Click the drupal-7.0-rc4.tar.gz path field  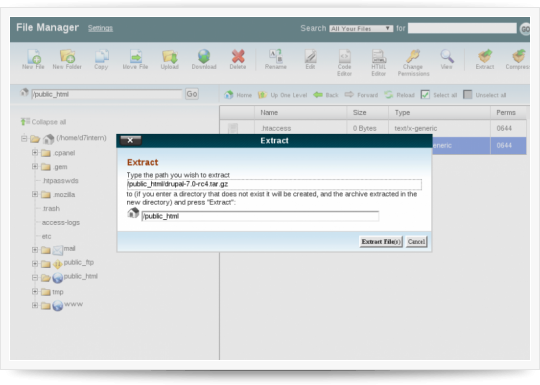[274, 184]
